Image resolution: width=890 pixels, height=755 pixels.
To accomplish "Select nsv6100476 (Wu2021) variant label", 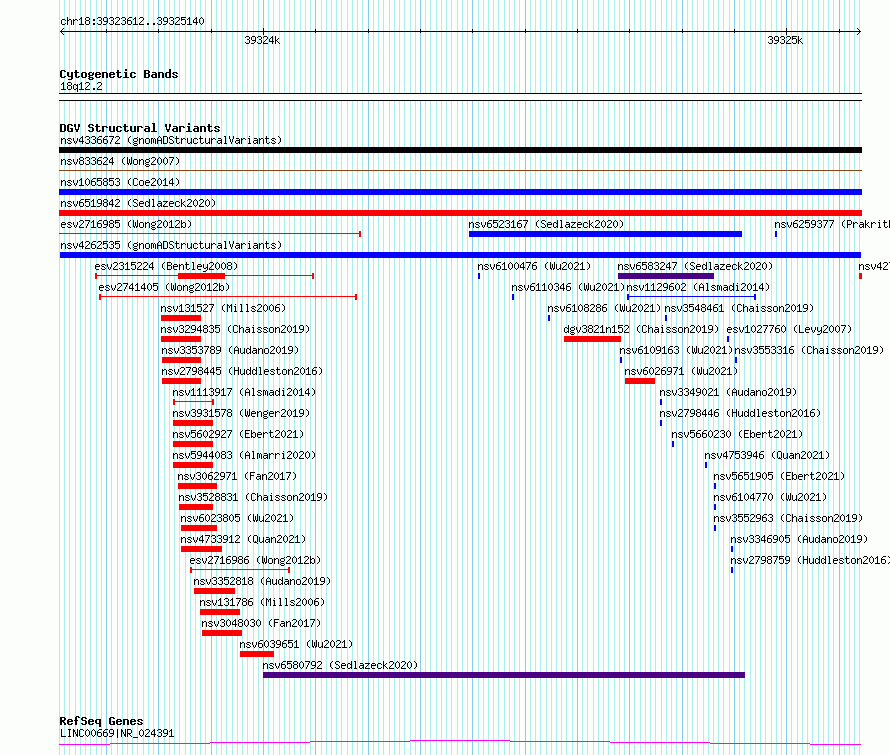I will pyautogui.click(x=534, y=266).
